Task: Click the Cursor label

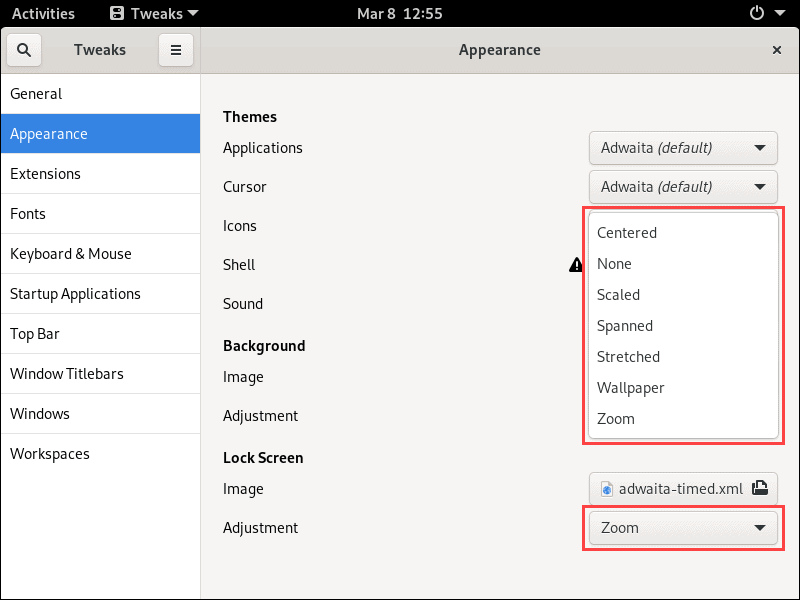Action: [245, 187]
